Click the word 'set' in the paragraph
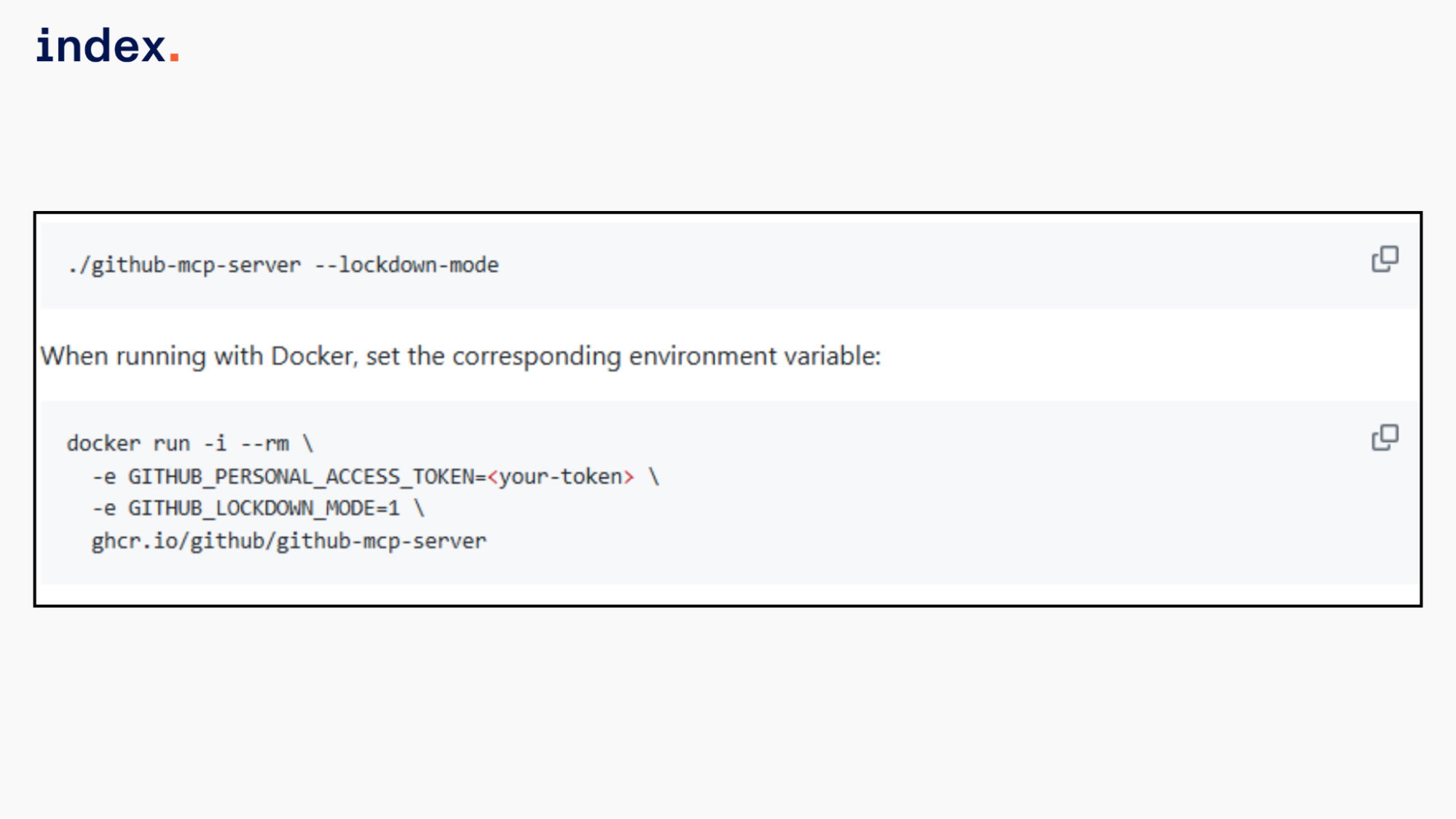 pyautogui.click(x=382, y=356)
